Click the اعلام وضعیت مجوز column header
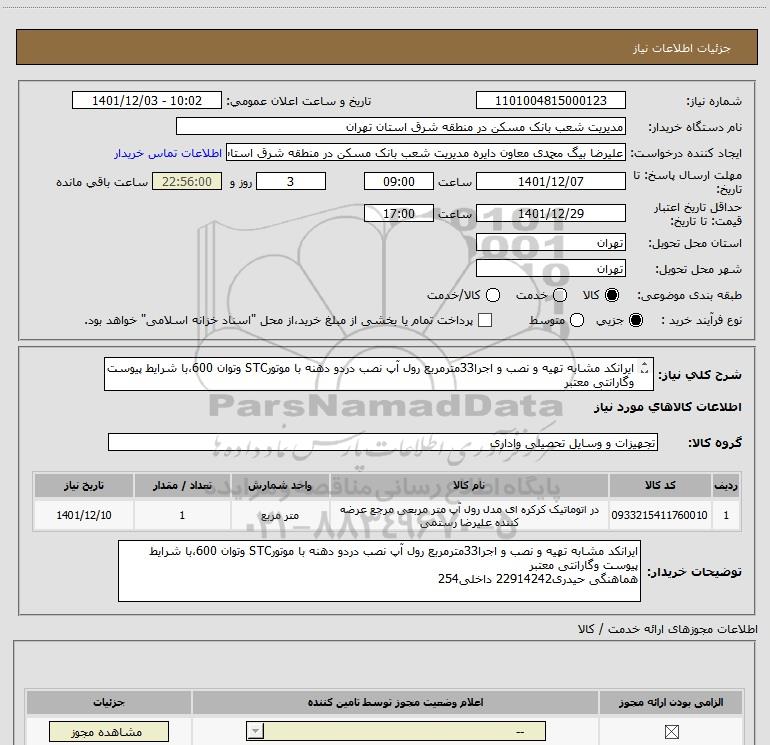Screen dimensions: 770x745 [395, 702]
